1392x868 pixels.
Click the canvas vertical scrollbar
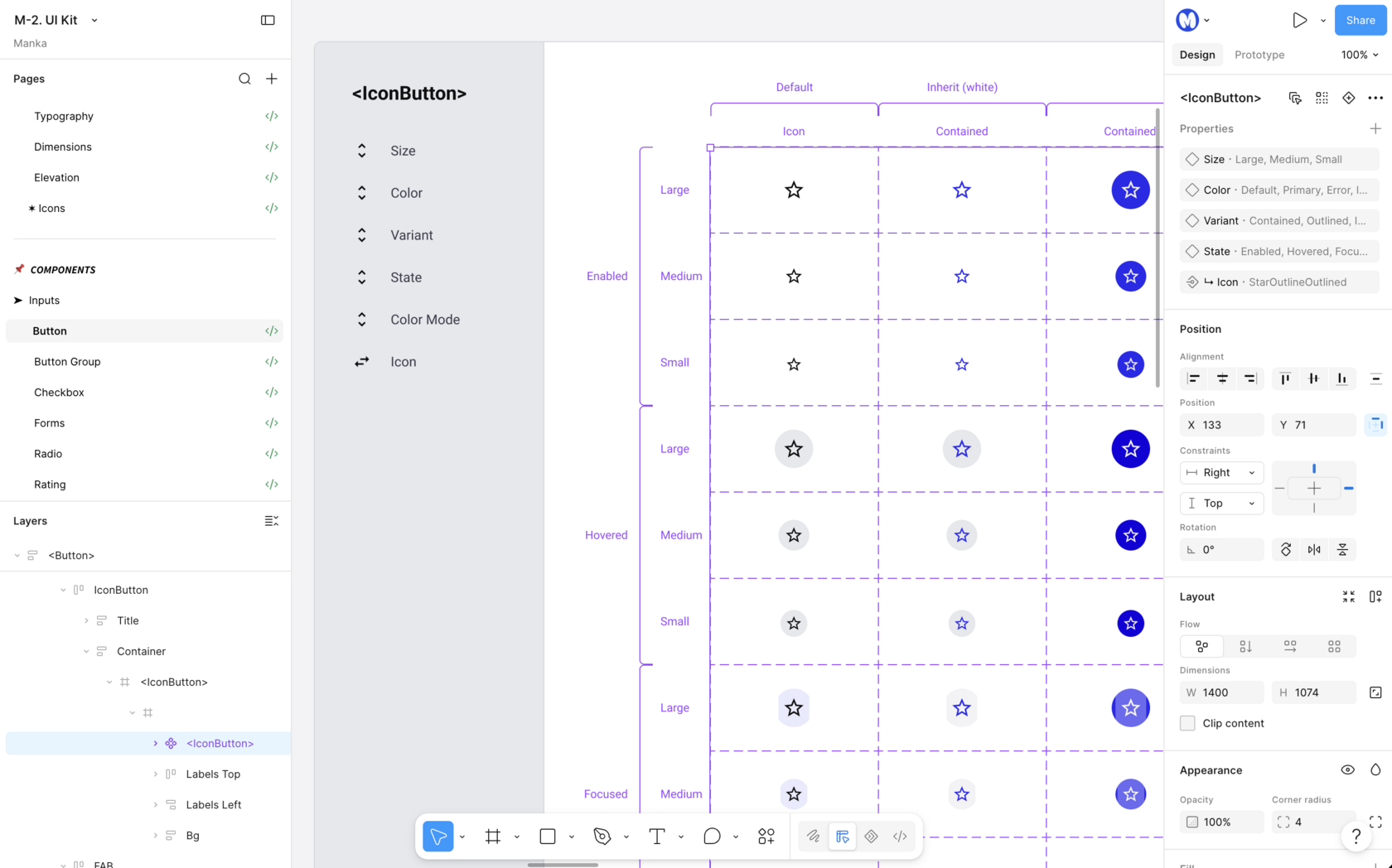pos(1158,247)
